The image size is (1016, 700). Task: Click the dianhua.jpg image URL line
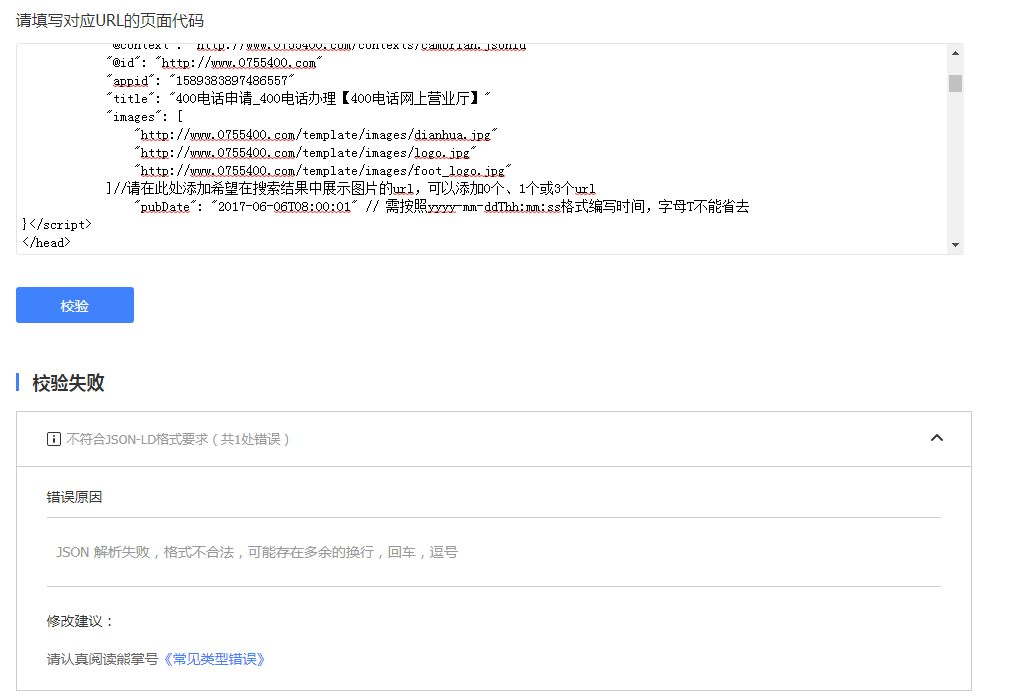click(318, 135)
